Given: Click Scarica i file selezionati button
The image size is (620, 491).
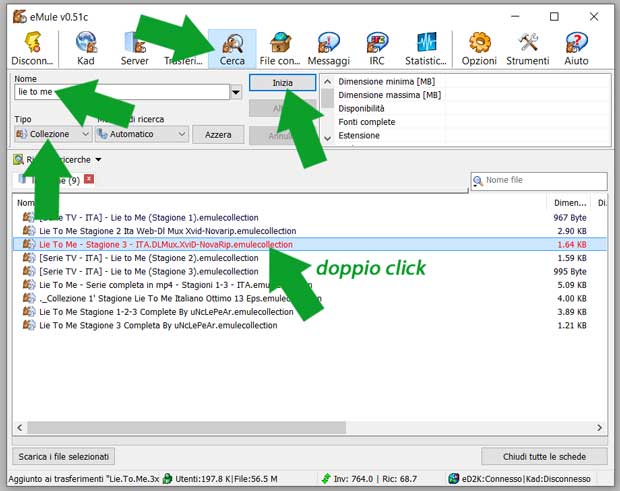Looking at the screenshot, I should [x=64, y=457].
